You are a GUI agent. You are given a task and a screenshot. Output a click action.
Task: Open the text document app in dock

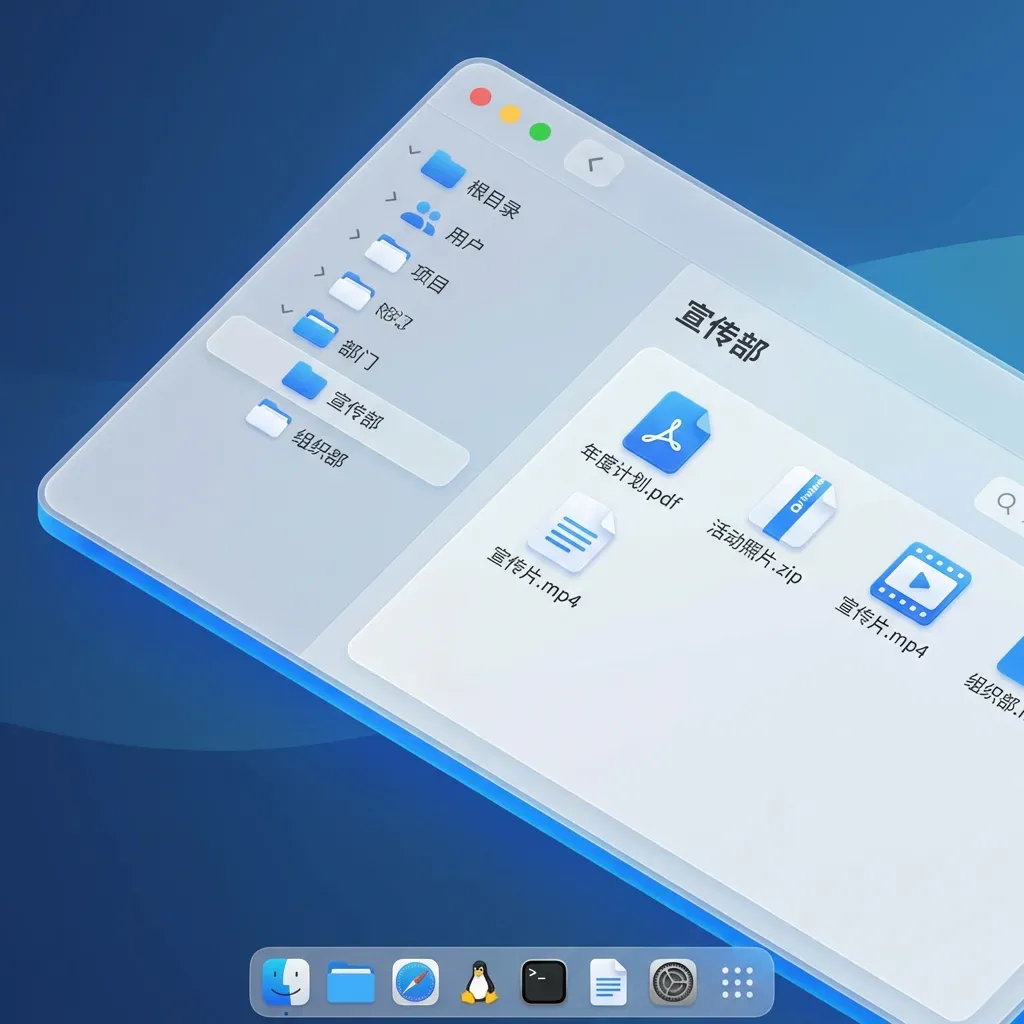[x=608, y=982]
